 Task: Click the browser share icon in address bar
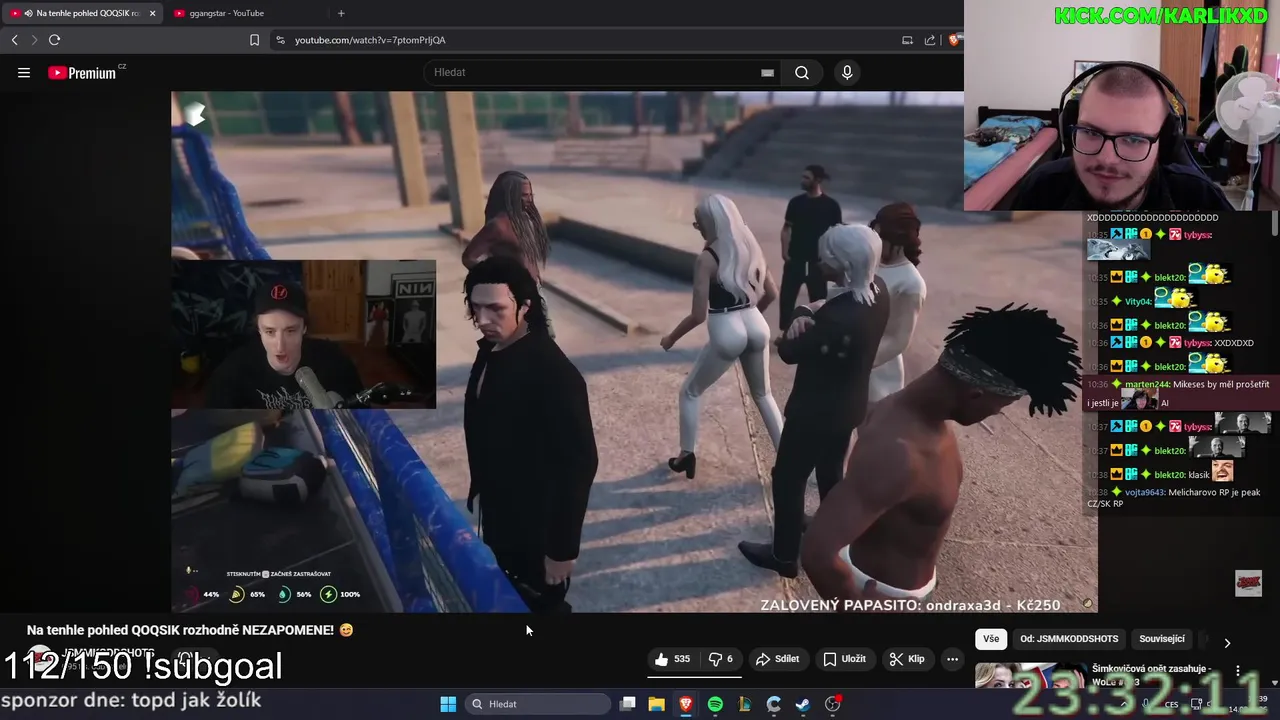point(930,40)
